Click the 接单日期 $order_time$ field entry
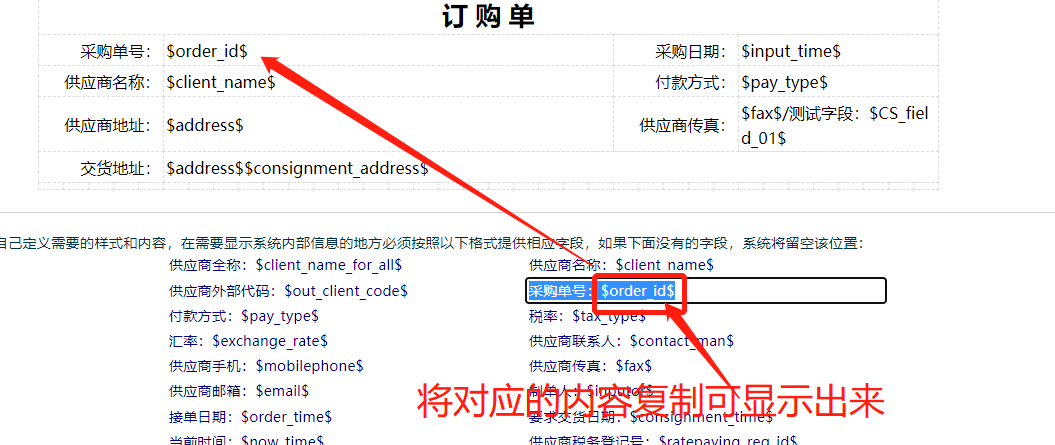The width and height of the screenshot is (1055, 445). point(250,416)
